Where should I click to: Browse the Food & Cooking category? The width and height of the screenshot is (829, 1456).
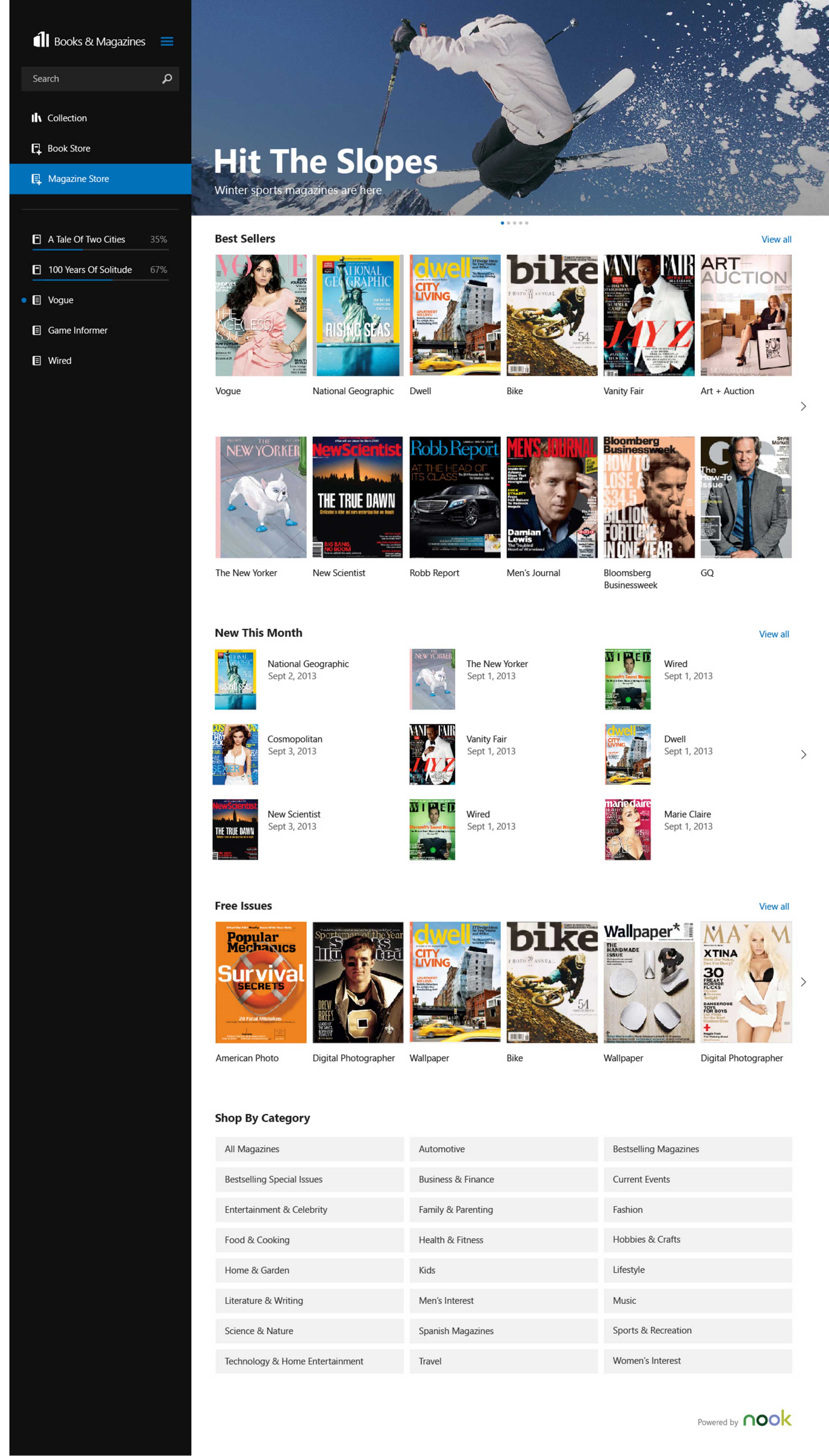pos(309,1240)
